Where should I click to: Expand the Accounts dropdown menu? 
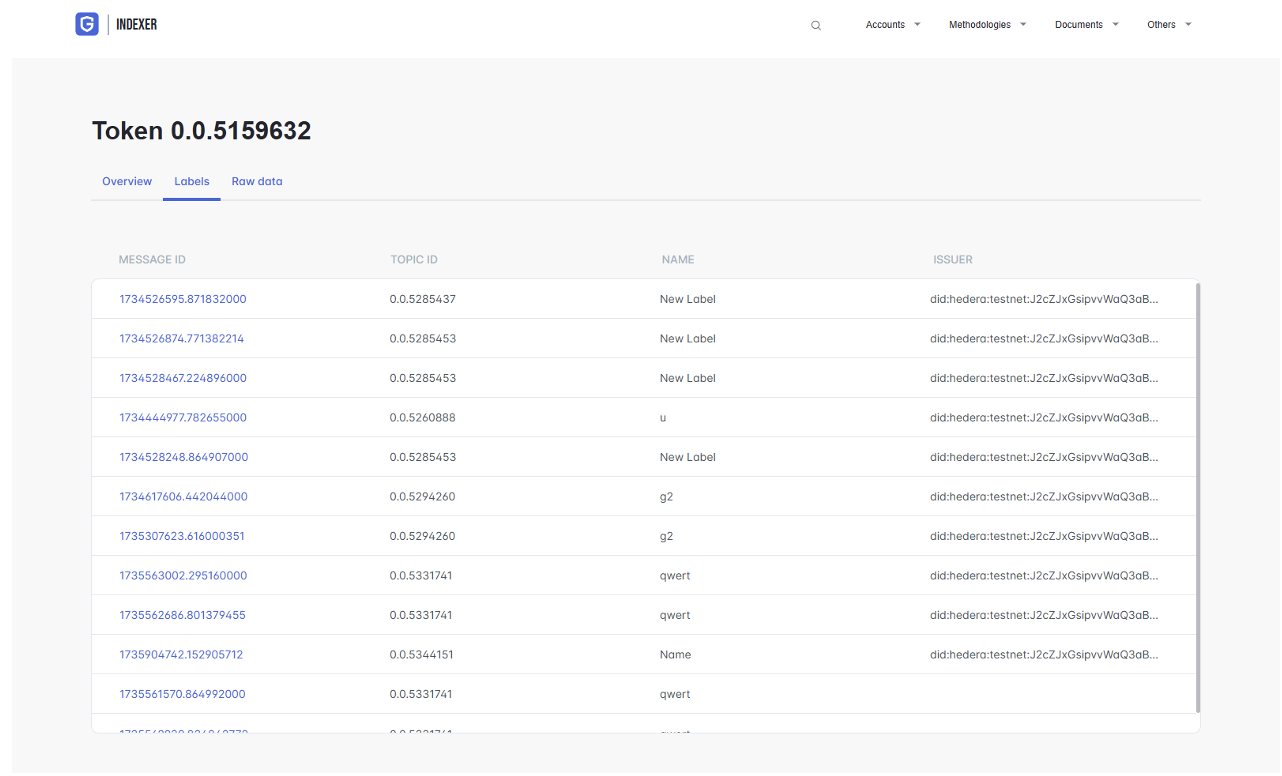pos(893,25)
